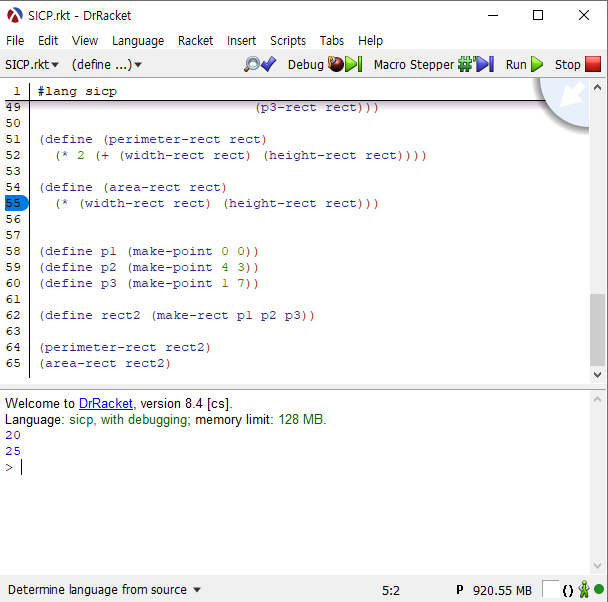The image size is (608, 602).
Task: Click the green running-figure garbage collector icon
Action: tap(584, 590)
